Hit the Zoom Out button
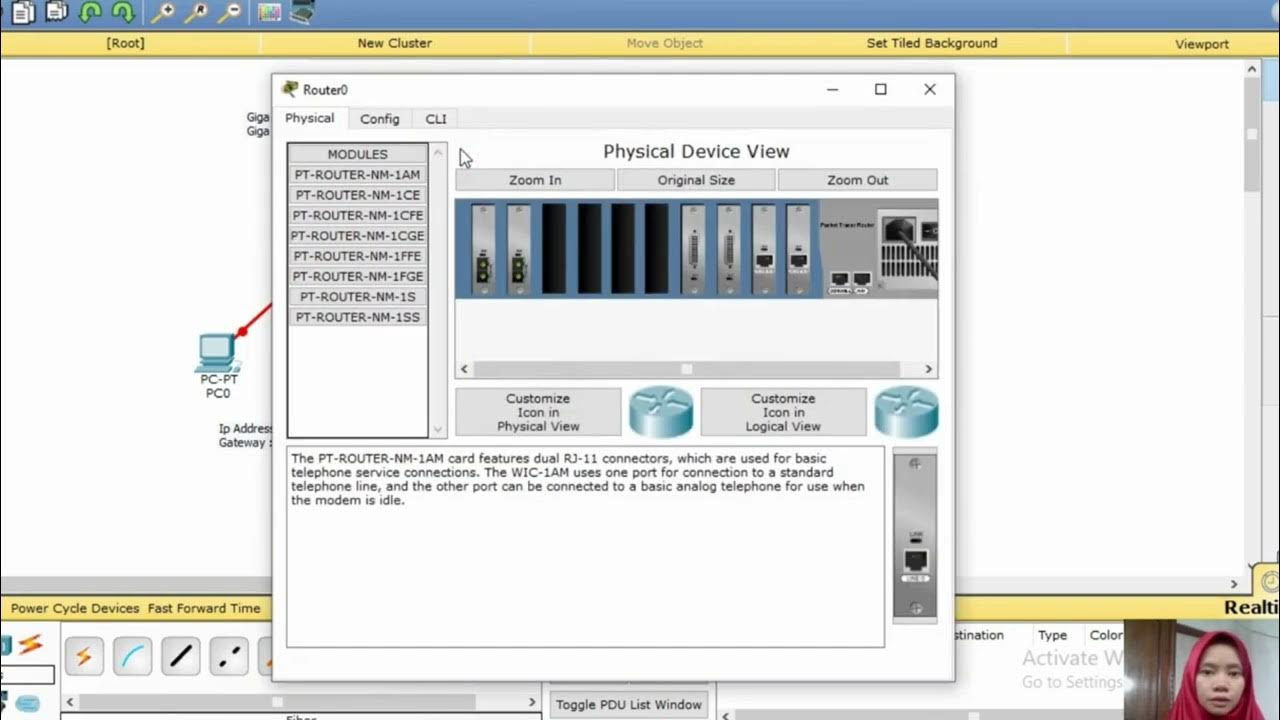This screenshot has width=1280, height=720. pos(857,180)
